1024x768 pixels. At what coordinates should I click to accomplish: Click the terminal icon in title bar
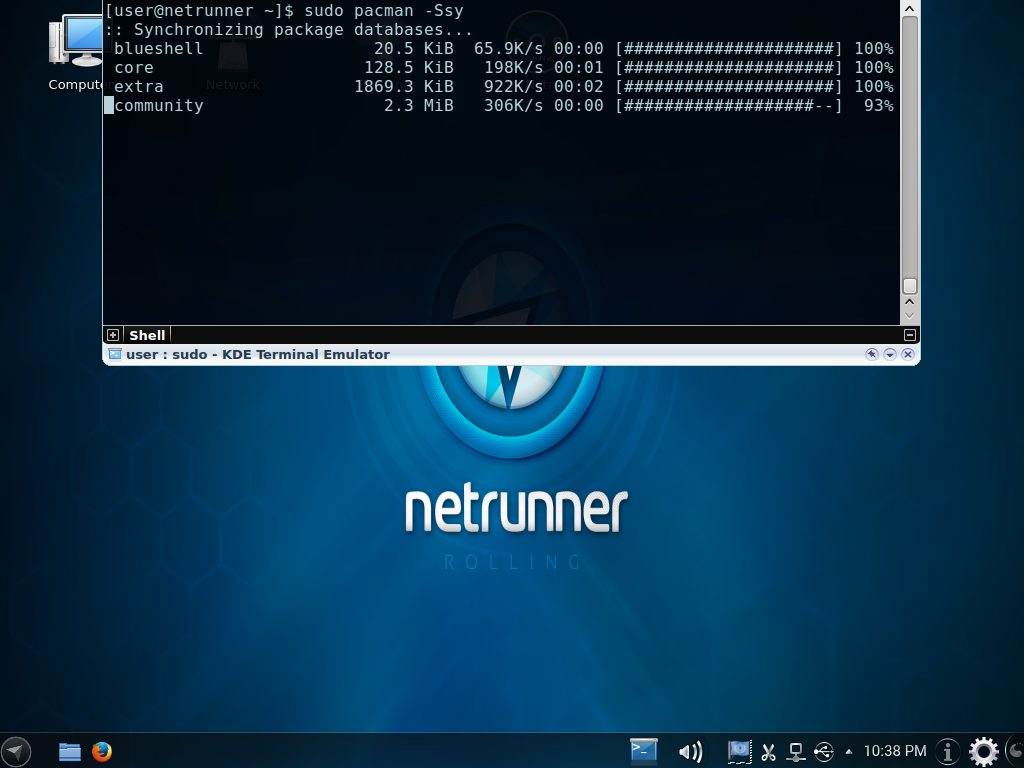115,354
